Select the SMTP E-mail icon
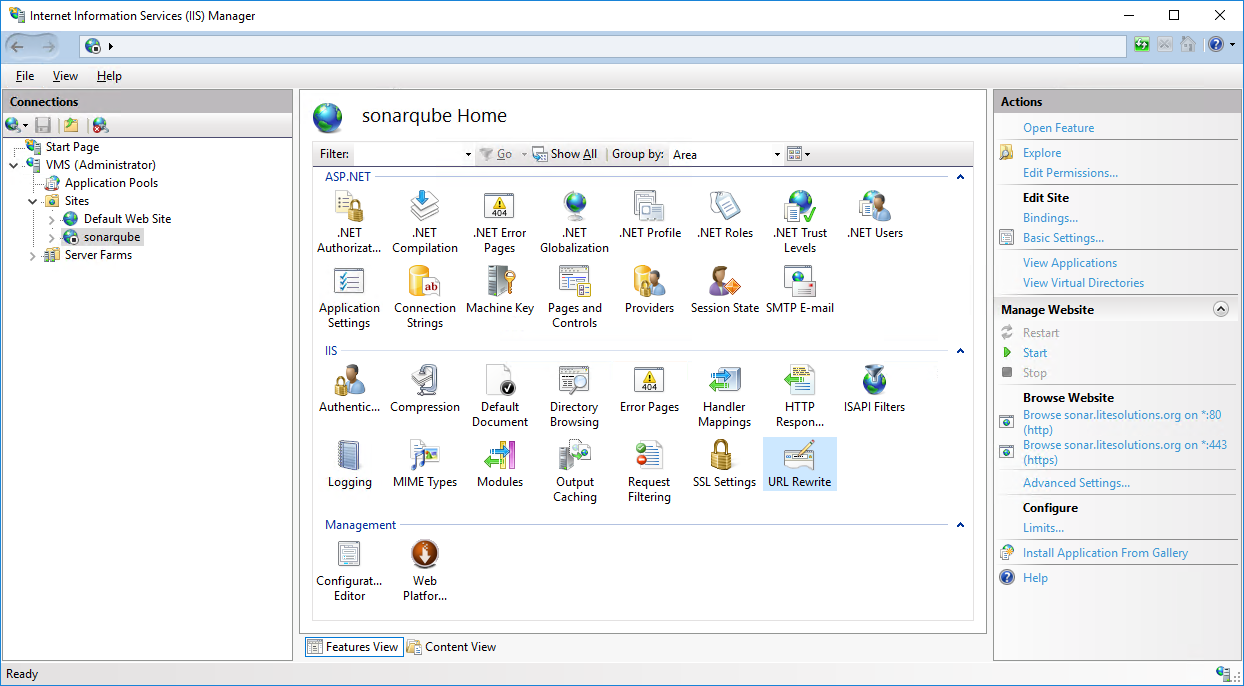 pyautogui.click(x=800, y=290)
